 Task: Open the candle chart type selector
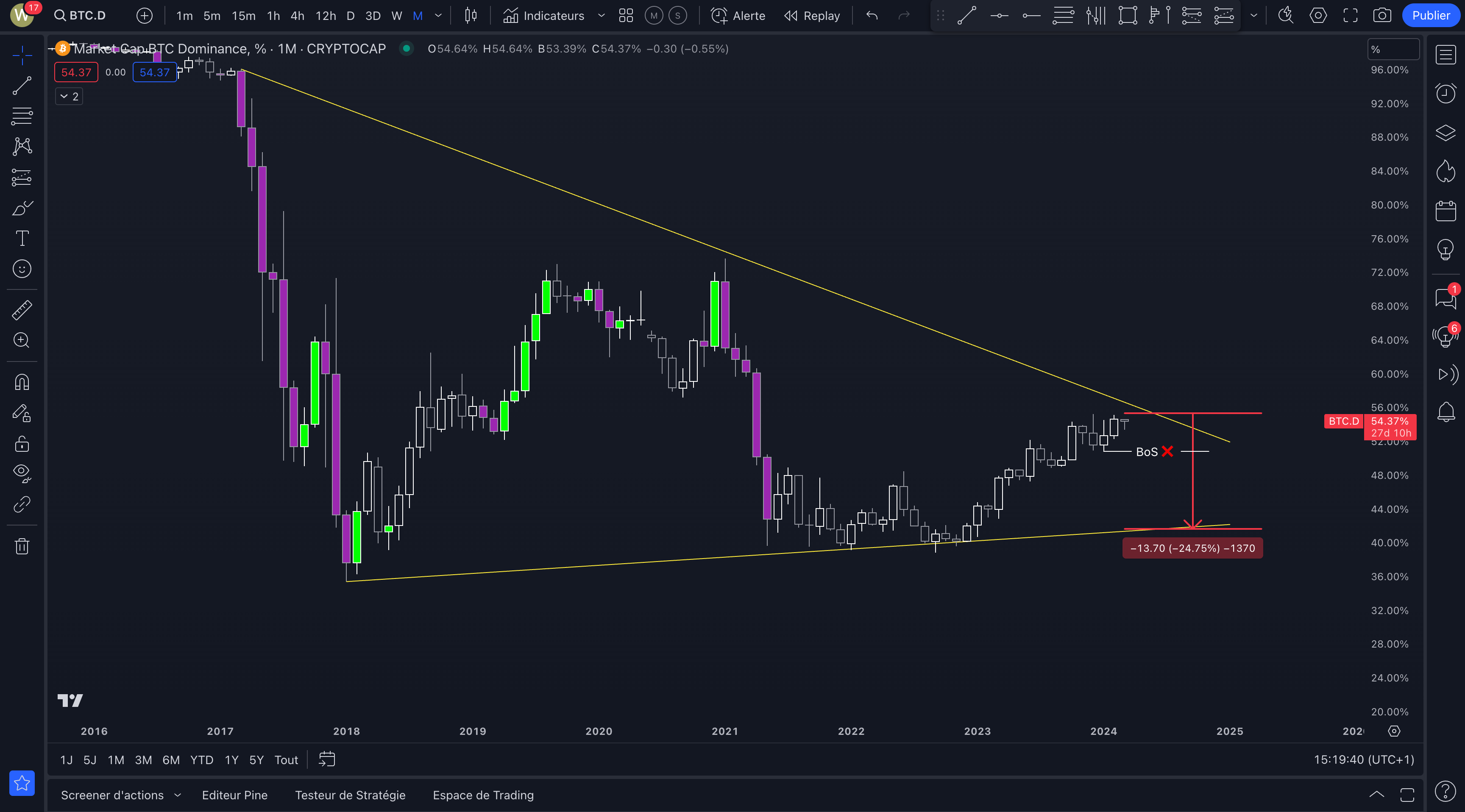[471, 15]
